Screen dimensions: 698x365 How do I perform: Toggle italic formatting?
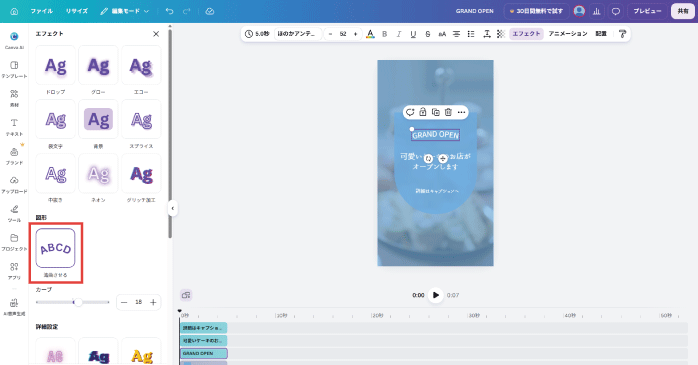pos(399,34)
